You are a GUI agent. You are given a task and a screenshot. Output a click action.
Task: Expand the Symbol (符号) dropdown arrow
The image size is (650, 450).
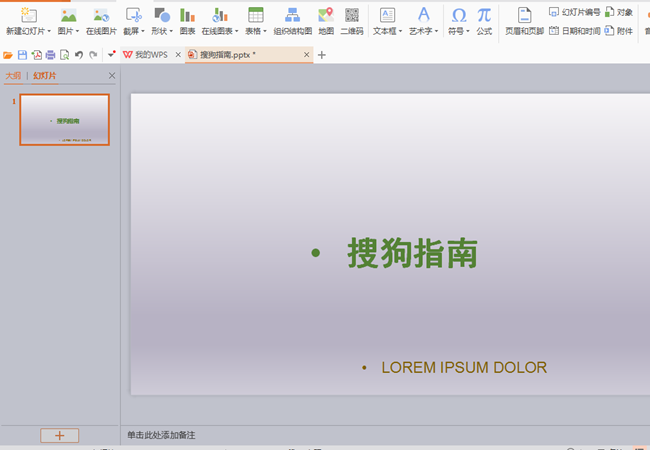468,31
